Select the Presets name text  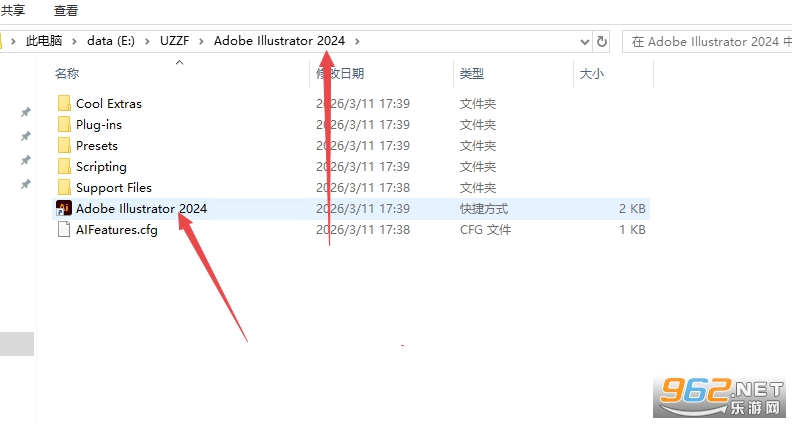(x=97, y=146)
